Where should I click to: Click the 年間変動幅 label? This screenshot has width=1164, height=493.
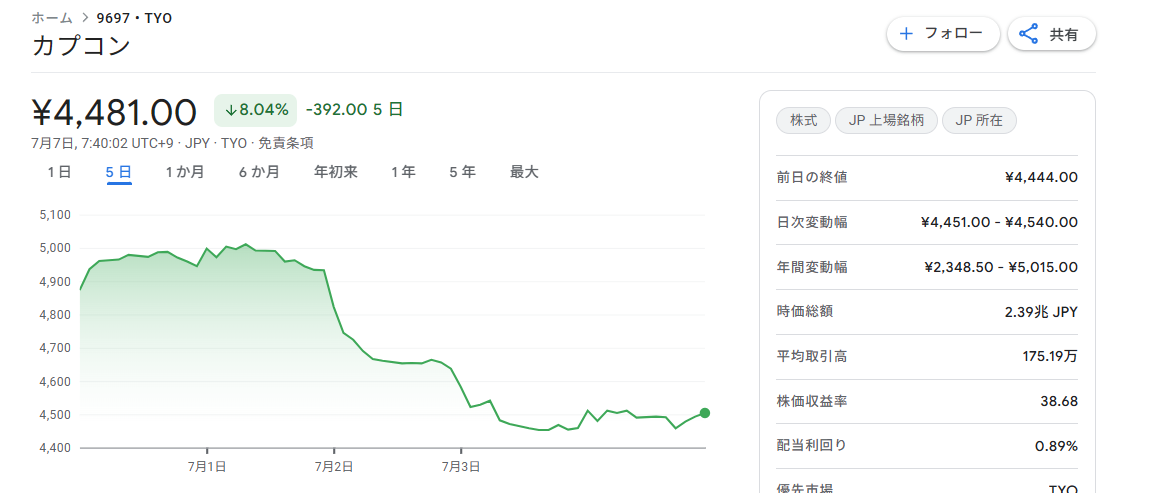811,267
